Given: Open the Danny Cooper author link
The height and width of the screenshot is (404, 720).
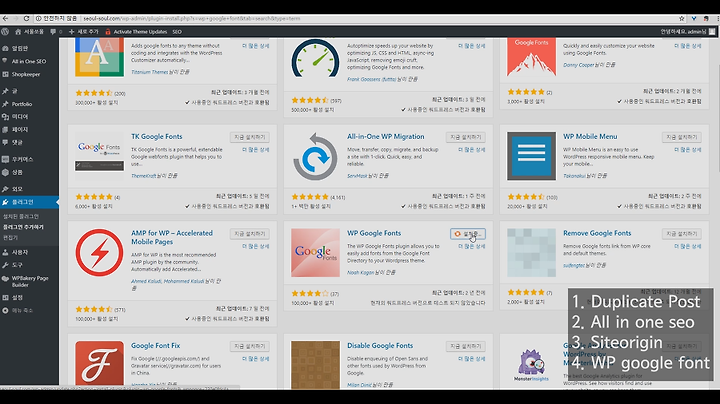Looking at the screenshot, I should click(x=578, y=65).
